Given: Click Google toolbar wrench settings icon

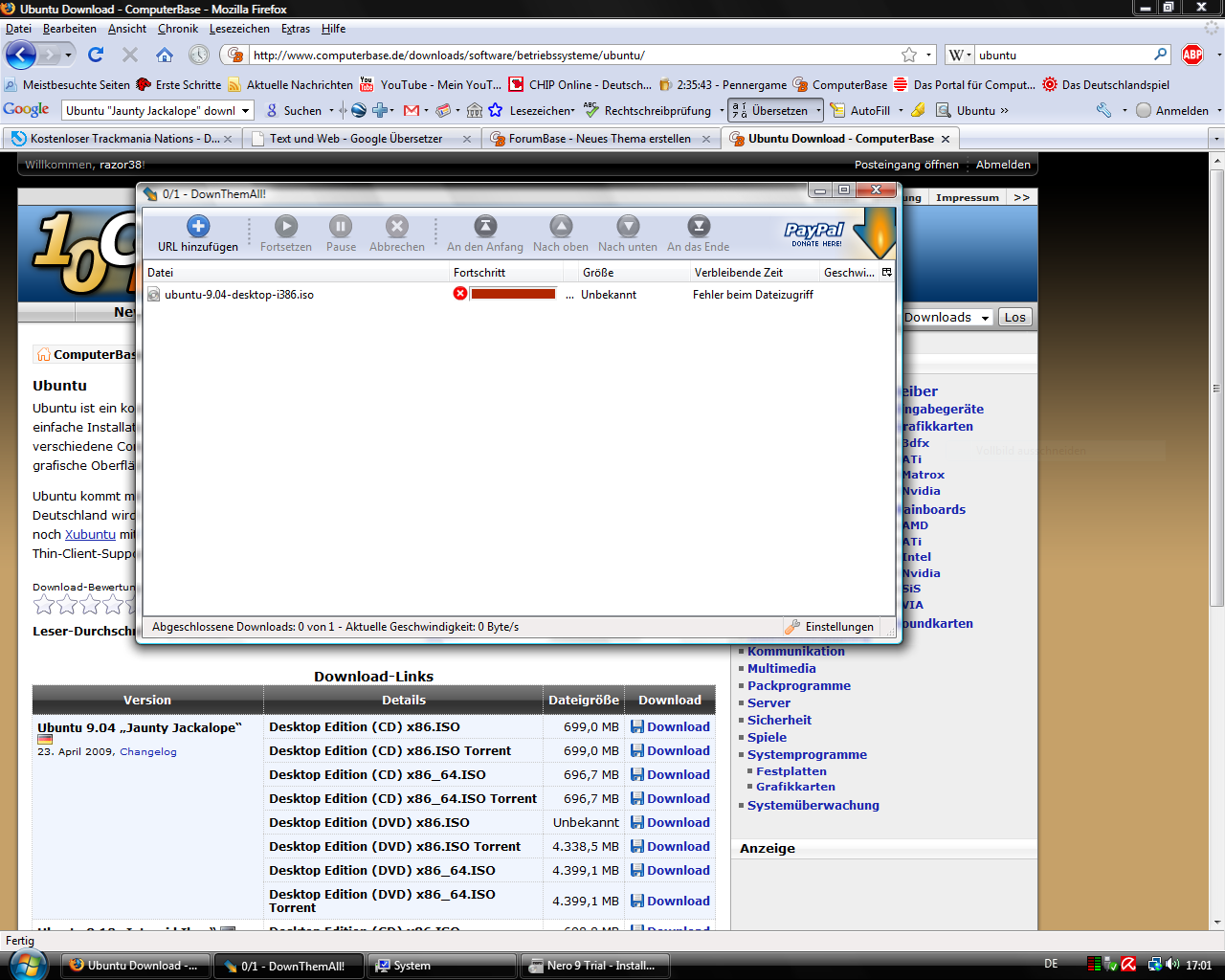Looking at the screenshot, I should coord(1104,111).
